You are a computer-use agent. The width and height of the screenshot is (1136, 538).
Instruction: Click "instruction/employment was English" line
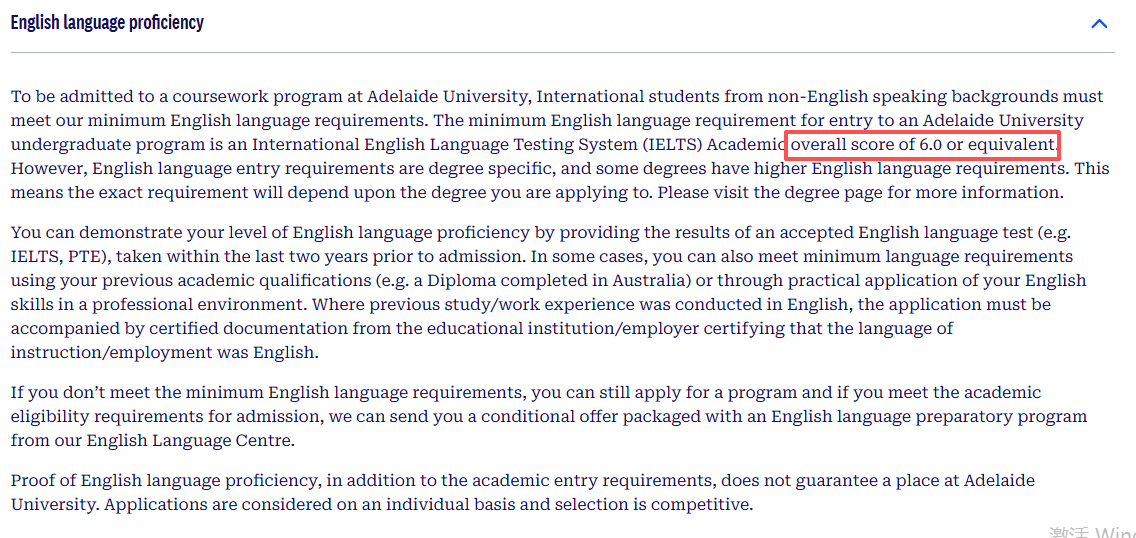coord(163,353)
